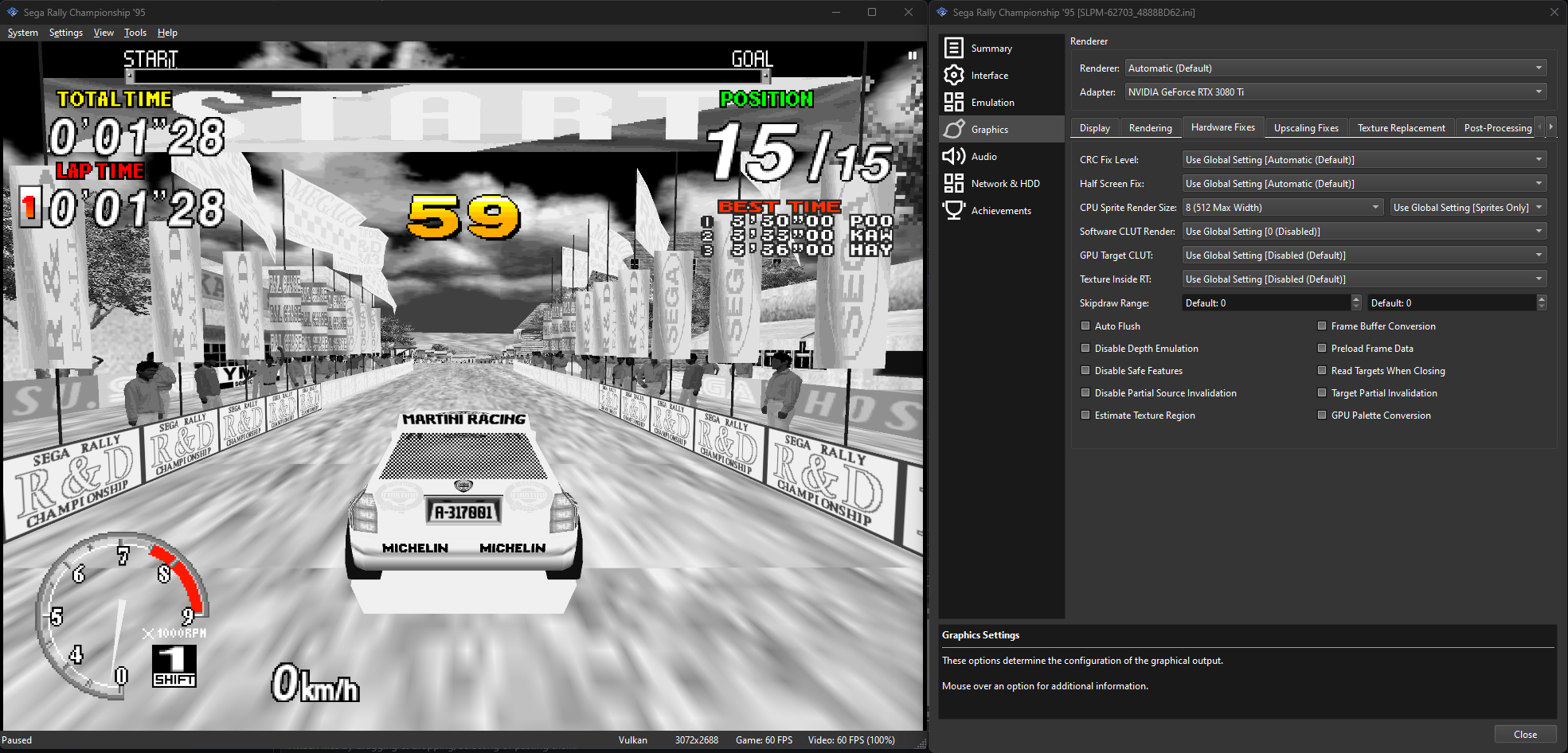The image size is (1568, 753).
Task: Check Disable Depth Emulation
Action: click(1085, 348)
